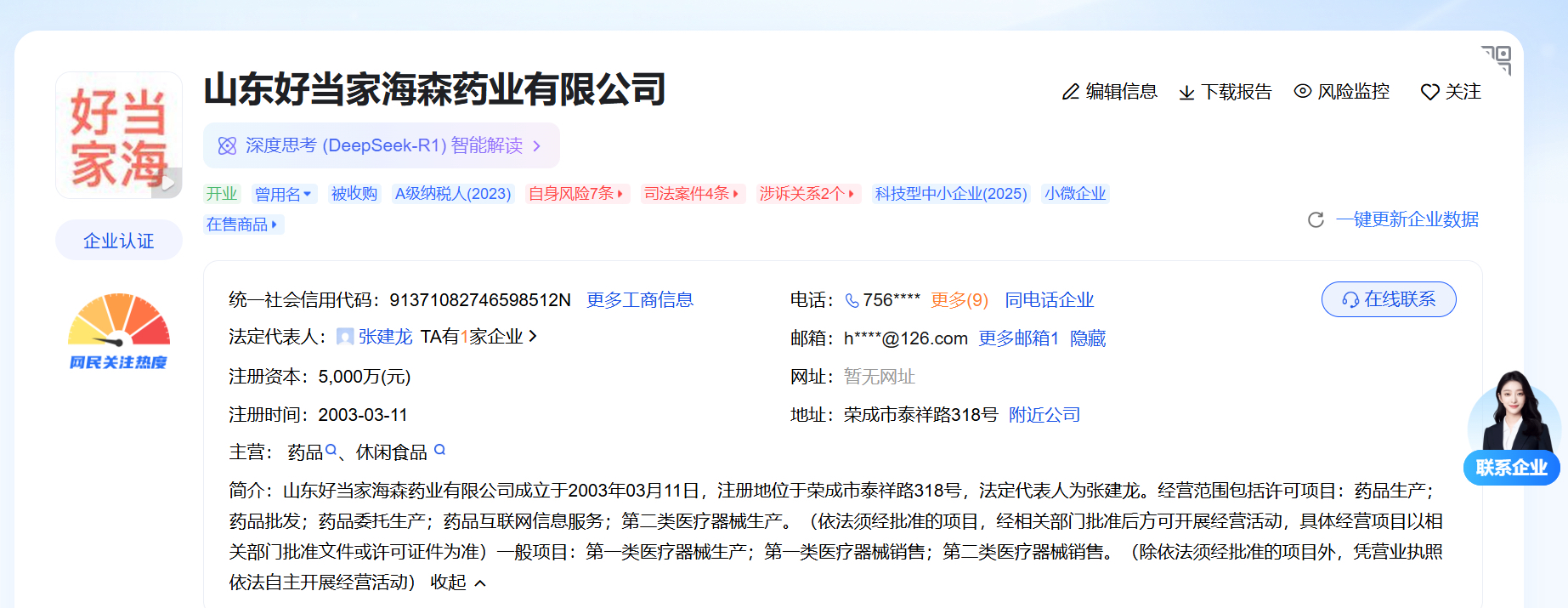The image size is (1568, 608).
Task: Click 注册时间 value 2003-03-11
Action: [x=363, y=415]
